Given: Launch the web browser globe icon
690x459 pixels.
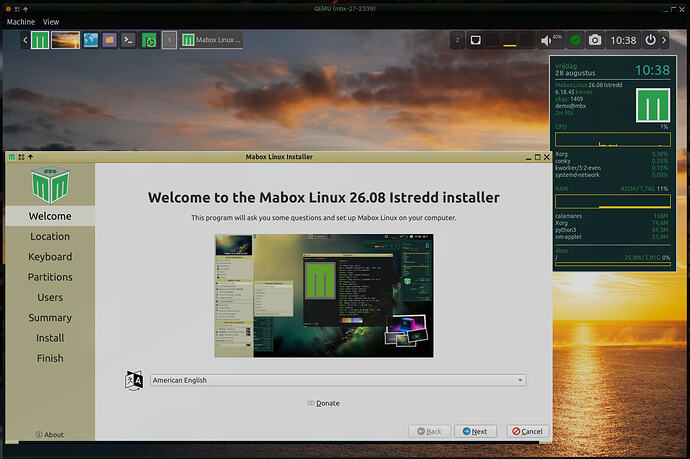Looking at the screenshot, I should [x=91, y=40].
